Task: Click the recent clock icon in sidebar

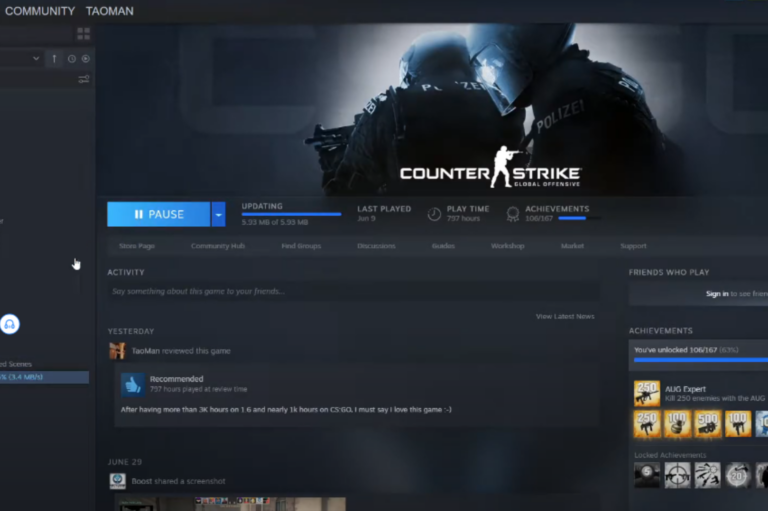Action: click(x=72, y=59)
